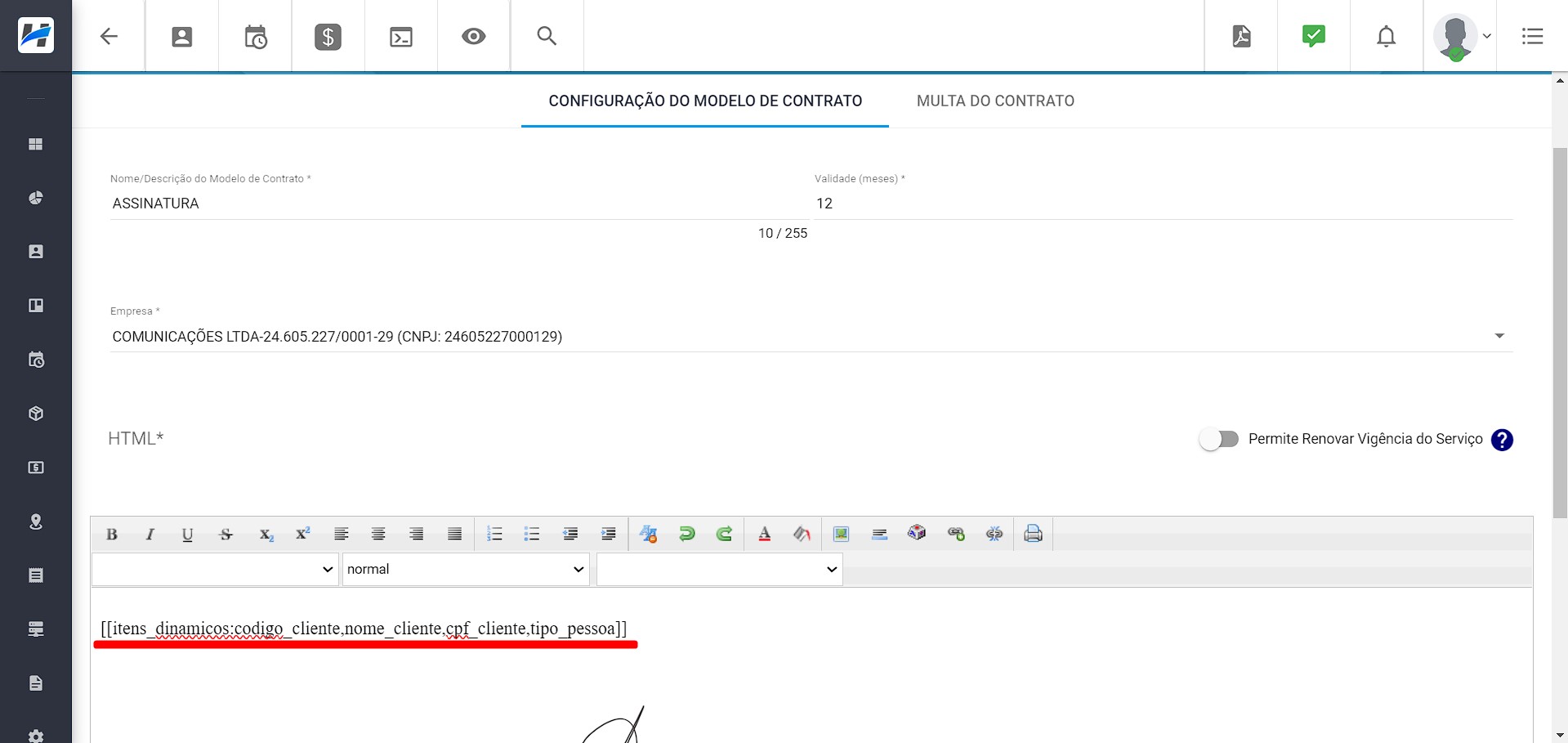The image size is (1568, 743).
Task: Click the calendar clock icon in top bar
Action: click(x=255, y=36)
